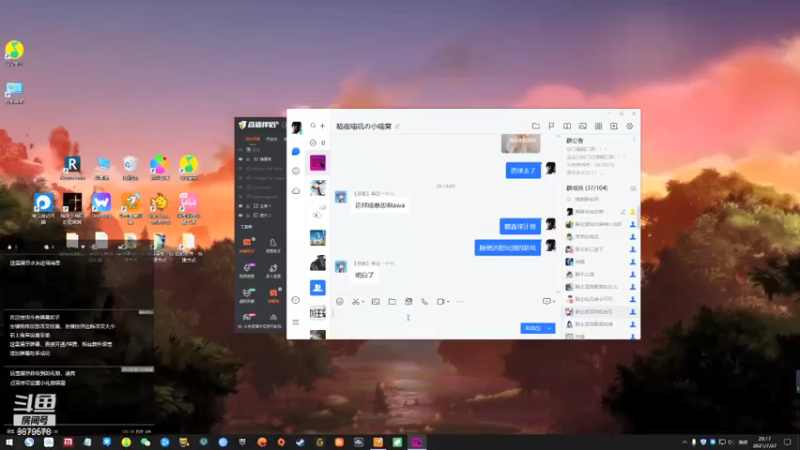The height and width of the screenshot is (450, 800).
Task: Open the notification center icon in the taskbar
Action: [x=787, y=442]
